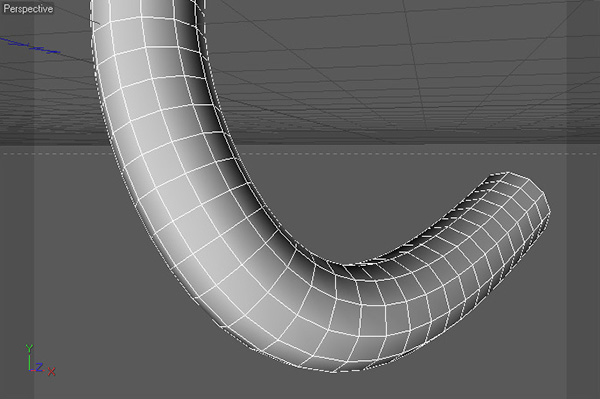Image resolution: width=600 pixels, height=399 pixels.
Task: Select the green Y axis in gizmo
Action: click(29, 356)
